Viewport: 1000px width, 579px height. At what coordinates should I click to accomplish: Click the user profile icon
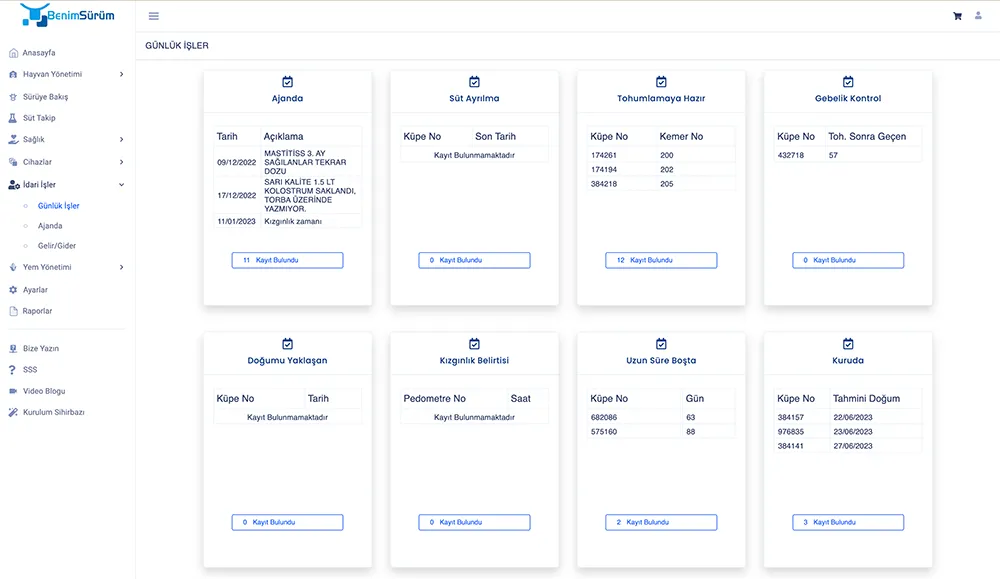pos(978,16)
